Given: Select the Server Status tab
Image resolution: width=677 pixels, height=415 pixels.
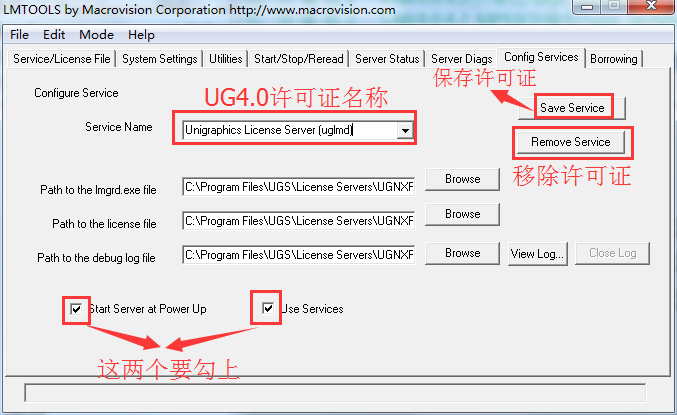Looking at the screenshot, I should pyautogui.click(x=387, y=59).
